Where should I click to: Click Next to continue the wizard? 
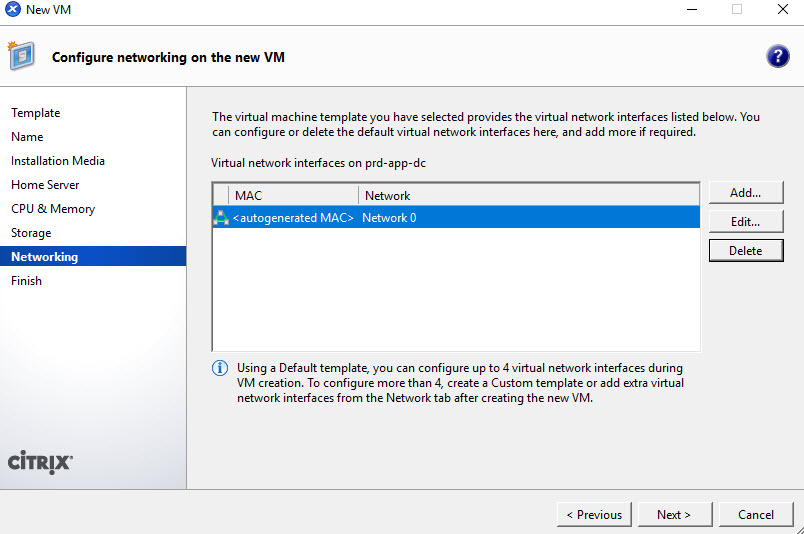tap(674, 515)
